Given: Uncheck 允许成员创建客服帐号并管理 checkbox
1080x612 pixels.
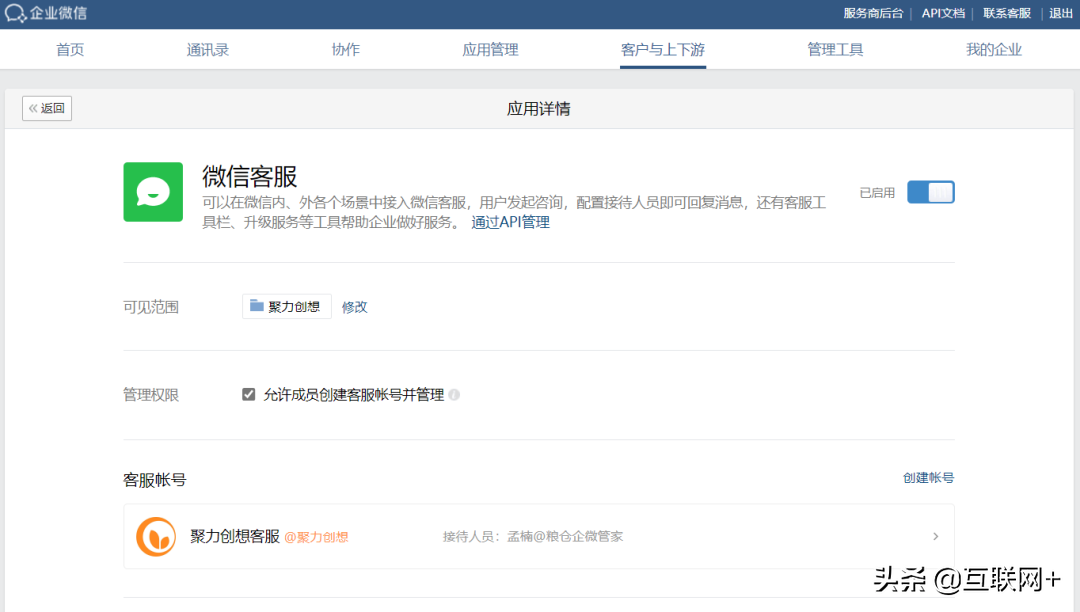Looking at the screenshot, I should click(x=249, y=394).
